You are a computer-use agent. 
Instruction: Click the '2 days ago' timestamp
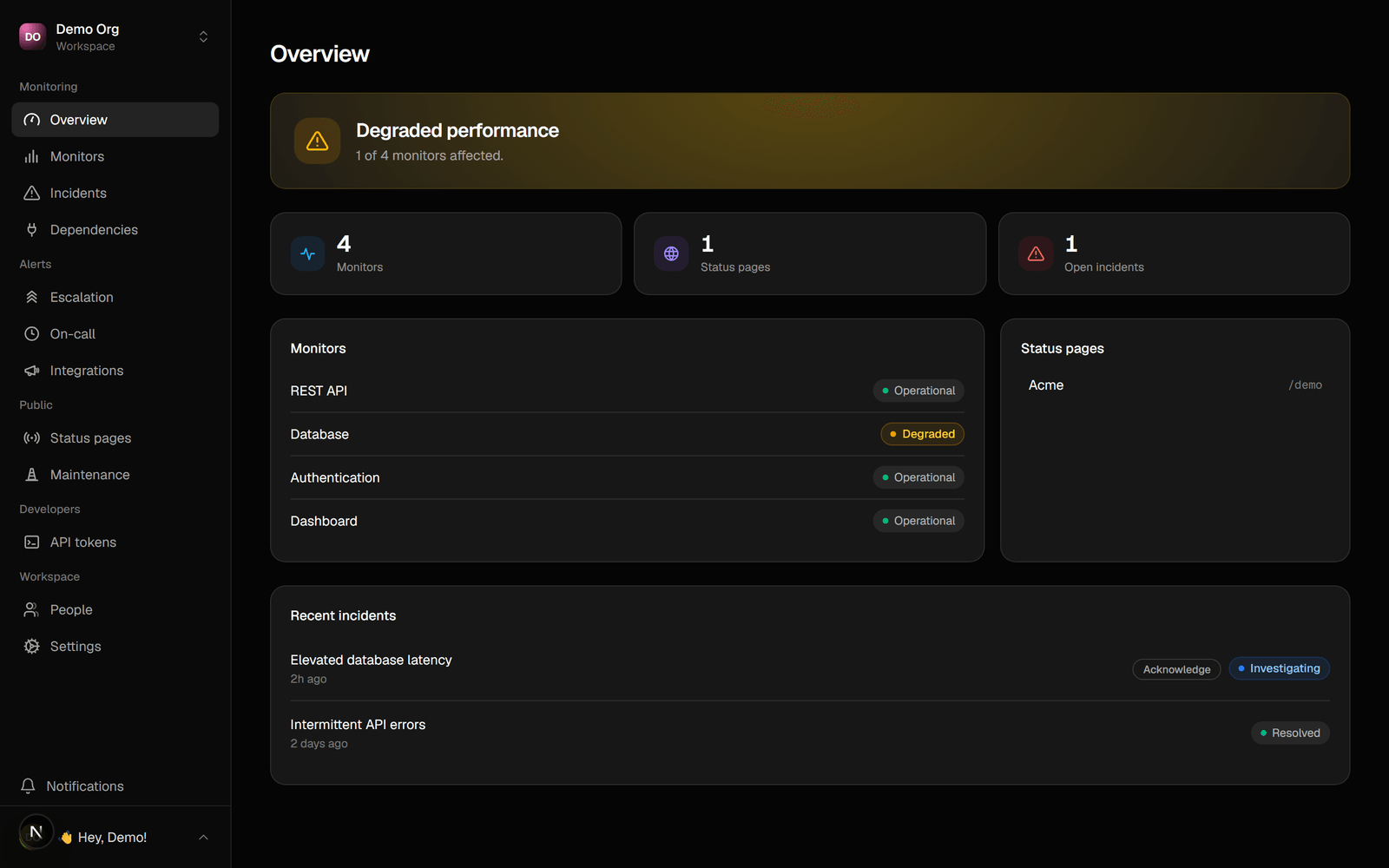point(319,744)
